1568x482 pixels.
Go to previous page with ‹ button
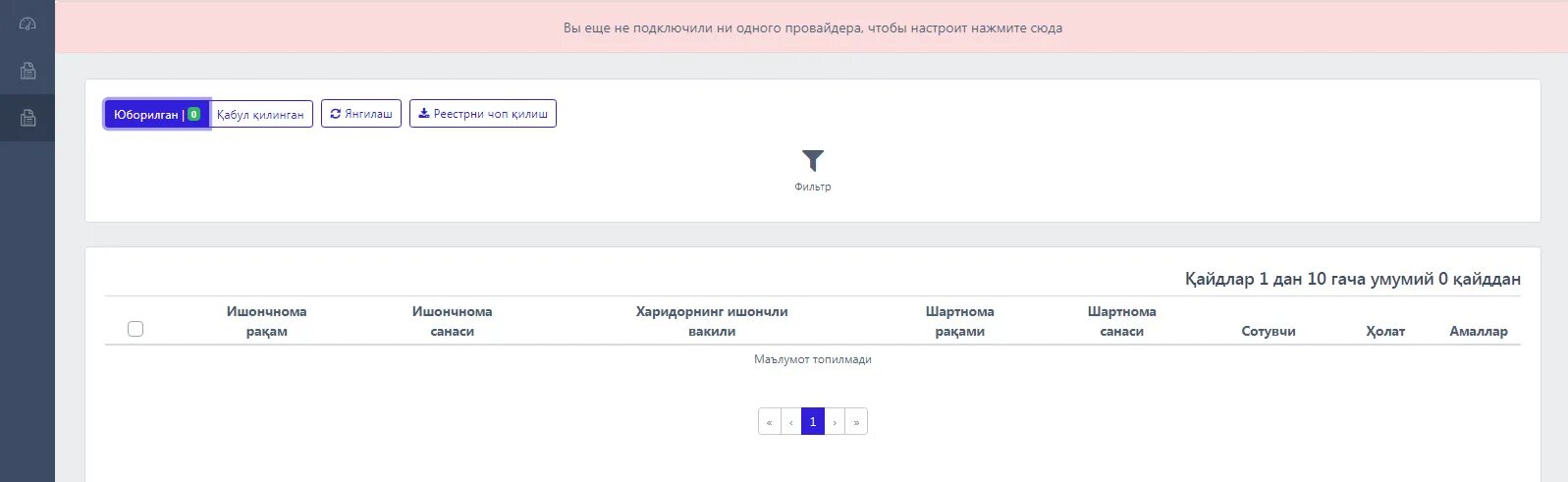[790, 422]
